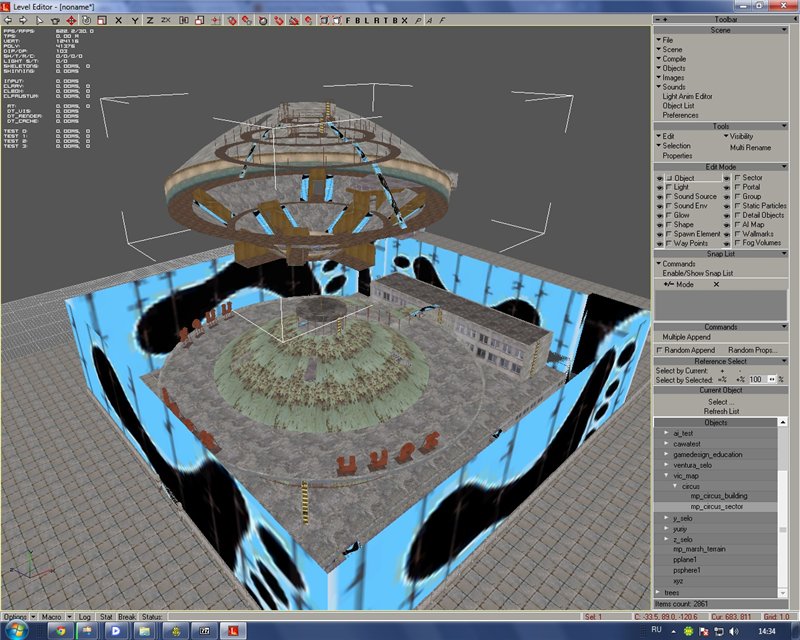Expand the ventura_selo objects folder
Image resolution: width=800 pixels, height=640 pixels.
click(668, 465)
